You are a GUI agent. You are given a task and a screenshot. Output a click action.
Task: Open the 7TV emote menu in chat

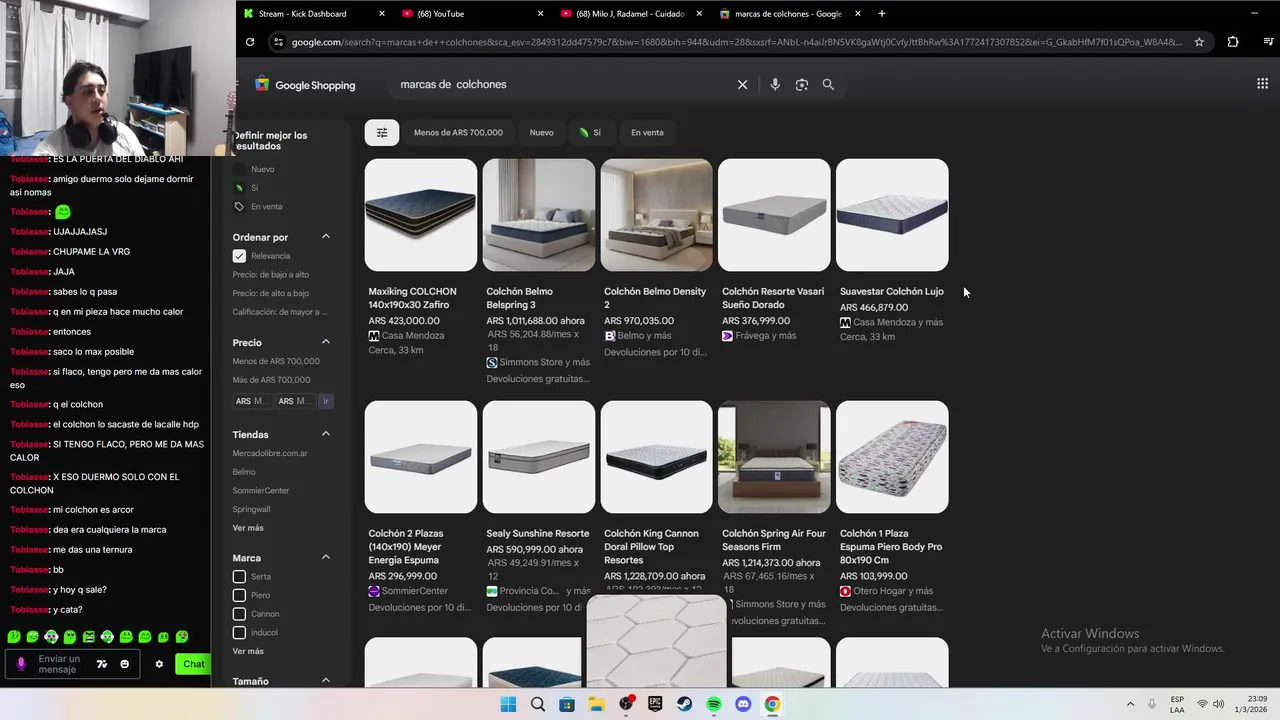tap(101, 664)
